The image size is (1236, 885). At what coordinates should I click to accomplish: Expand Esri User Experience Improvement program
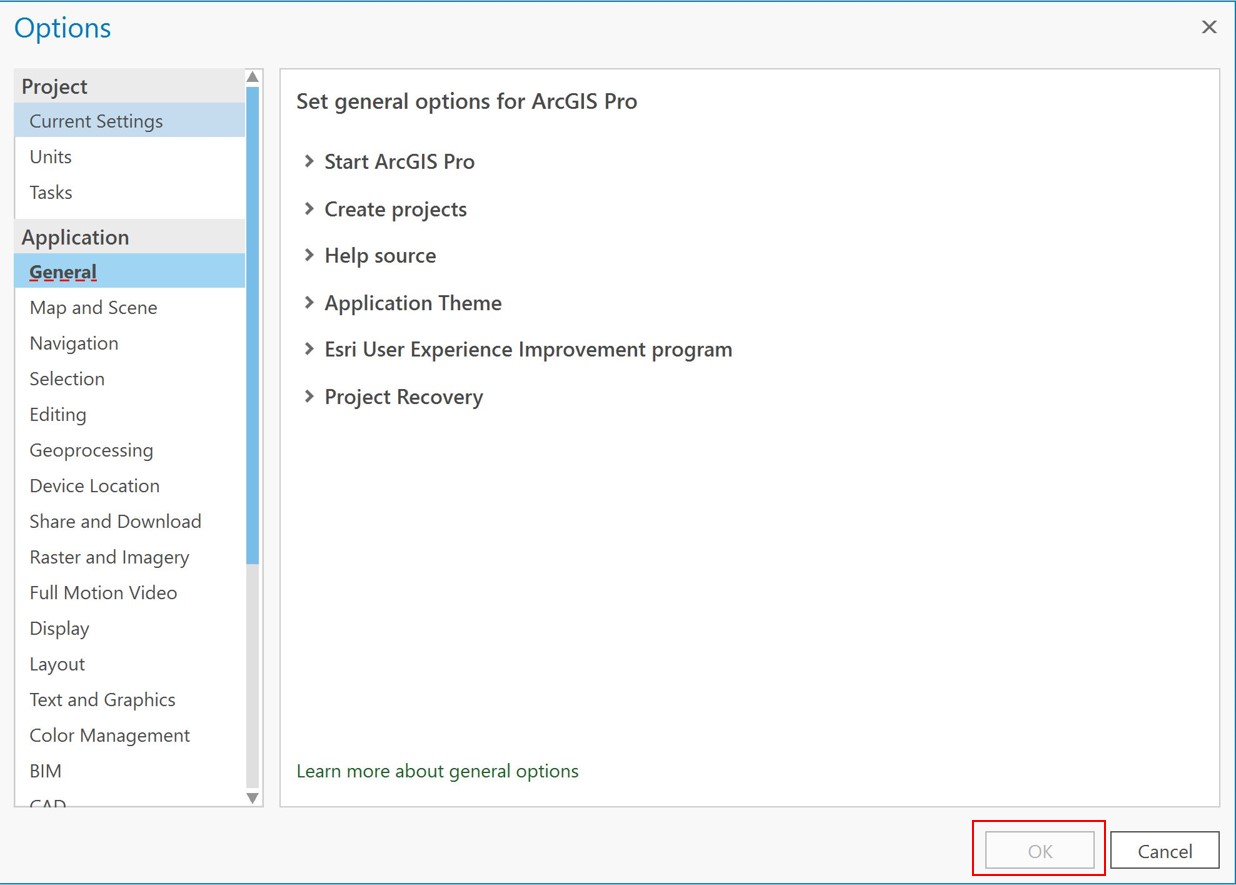pos(518,350)
